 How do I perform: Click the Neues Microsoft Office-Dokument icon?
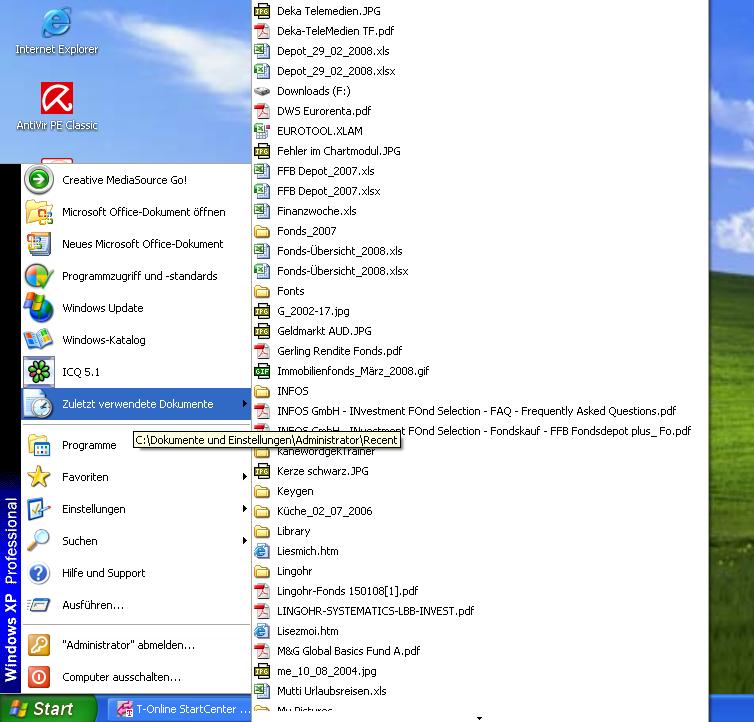click(39, 244)
